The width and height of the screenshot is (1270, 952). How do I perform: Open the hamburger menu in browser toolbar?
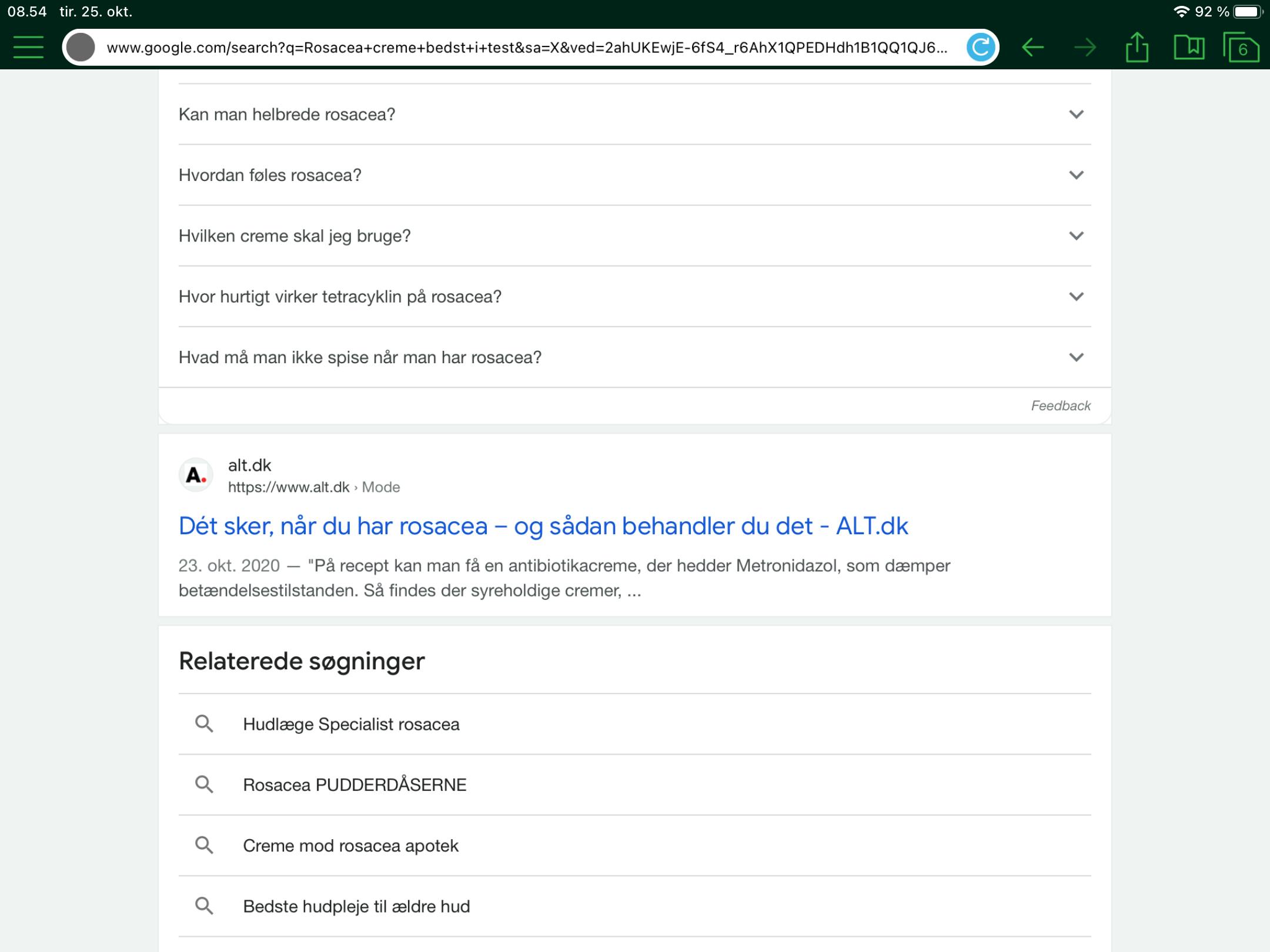click(28, 47)
